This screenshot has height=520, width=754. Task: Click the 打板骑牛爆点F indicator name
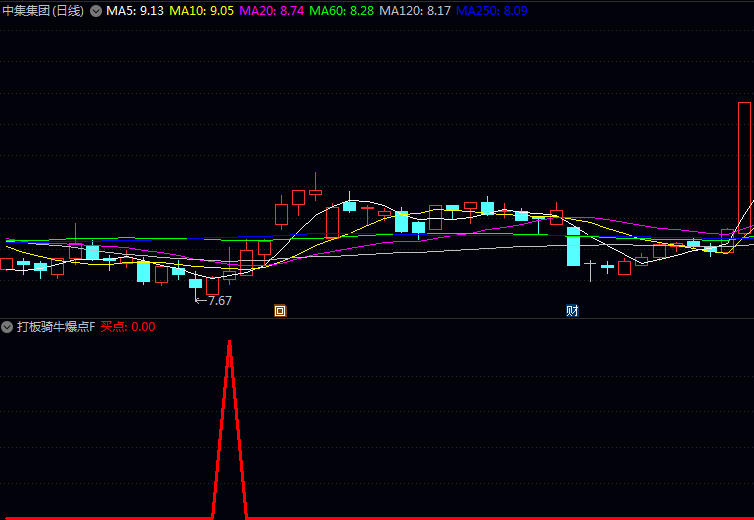click(55, 327)
